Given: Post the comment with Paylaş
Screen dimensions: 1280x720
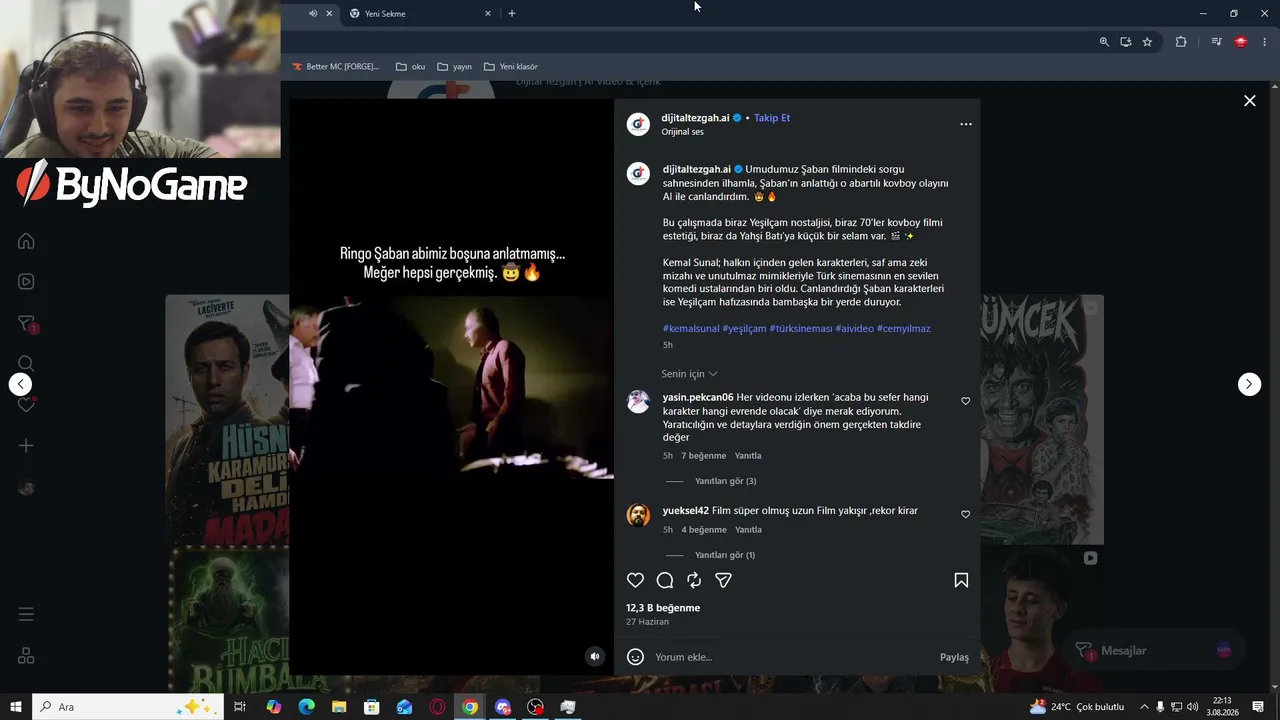Looking at the screenshot, I should tap(954, 657).
